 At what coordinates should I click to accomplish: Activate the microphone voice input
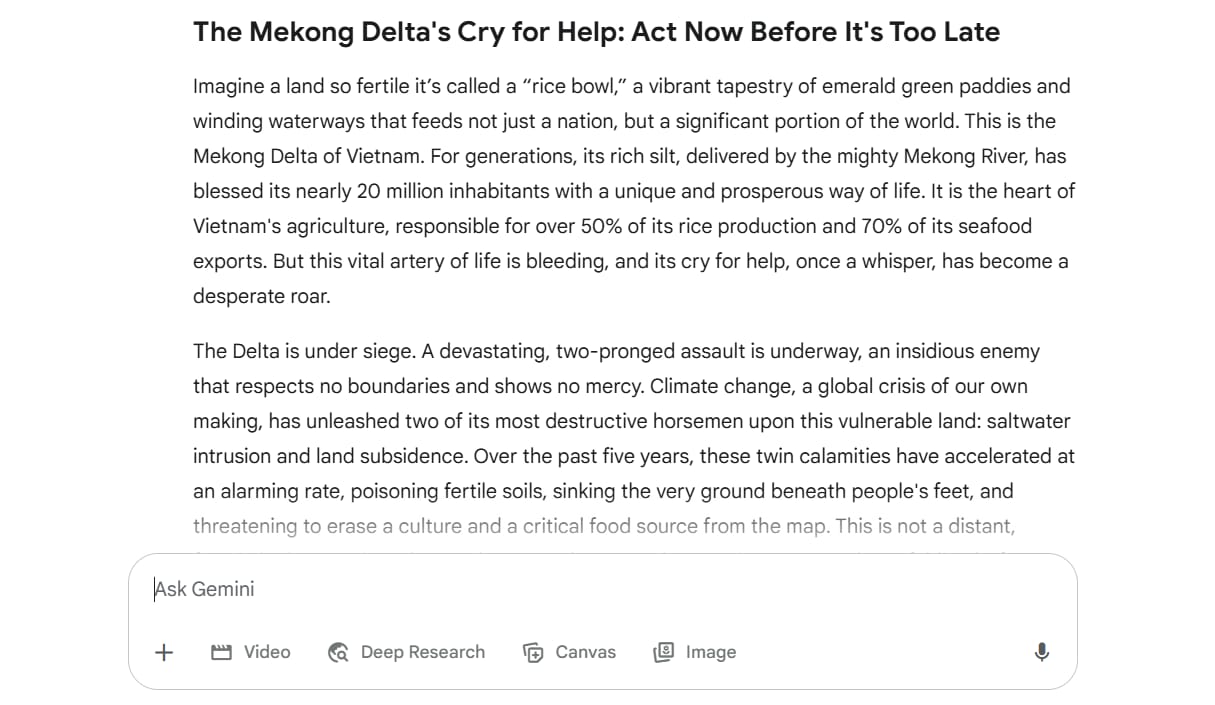click(1041, 652)
